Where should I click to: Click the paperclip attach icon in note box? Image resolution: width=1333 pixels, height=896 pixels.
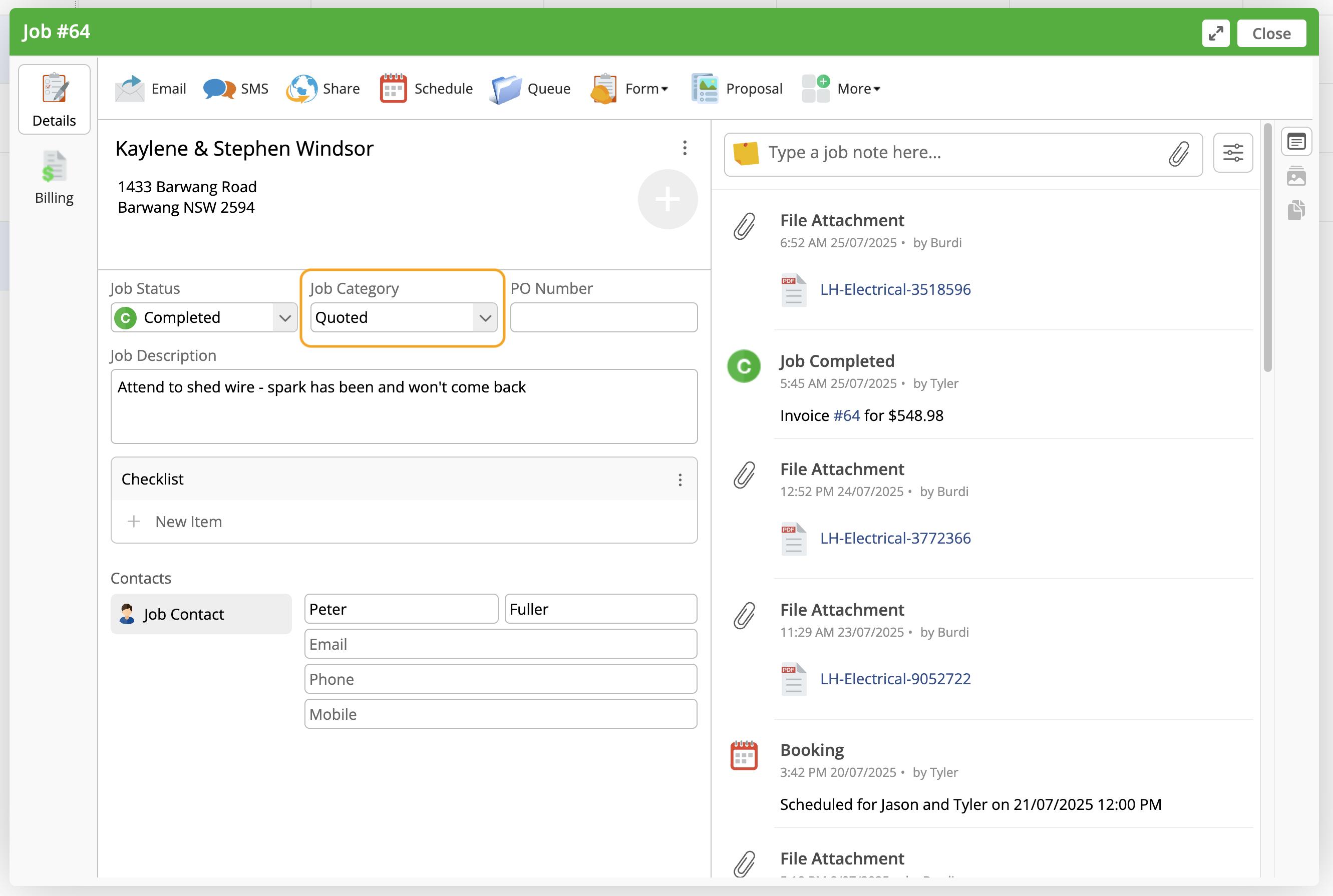[x=1178, y=154]
